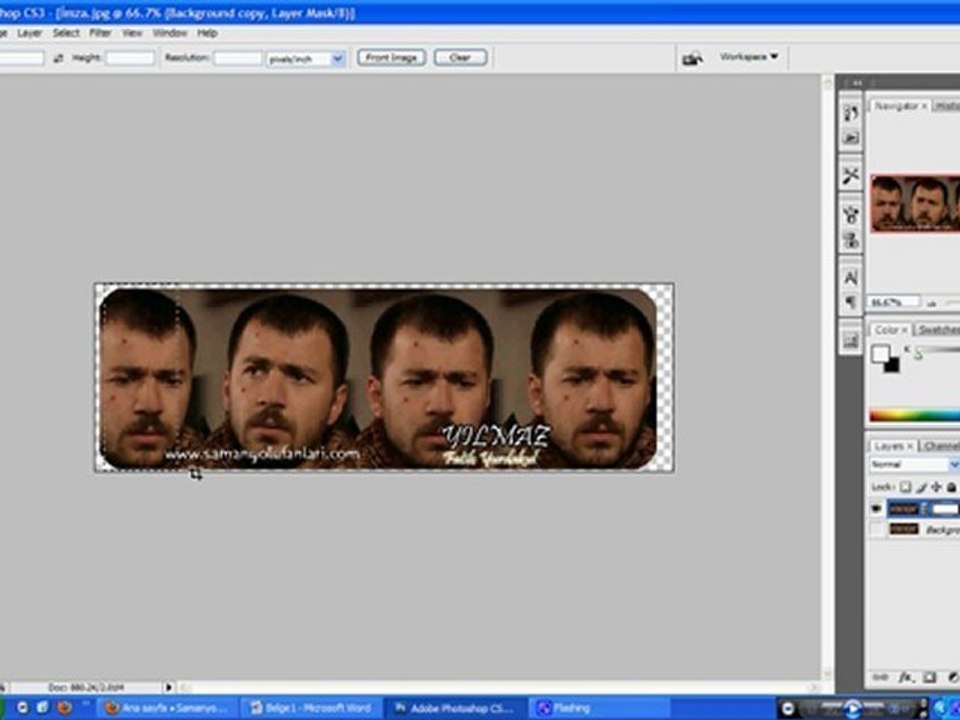Open the Window menu
960x720 pixels.
[170, 33]
